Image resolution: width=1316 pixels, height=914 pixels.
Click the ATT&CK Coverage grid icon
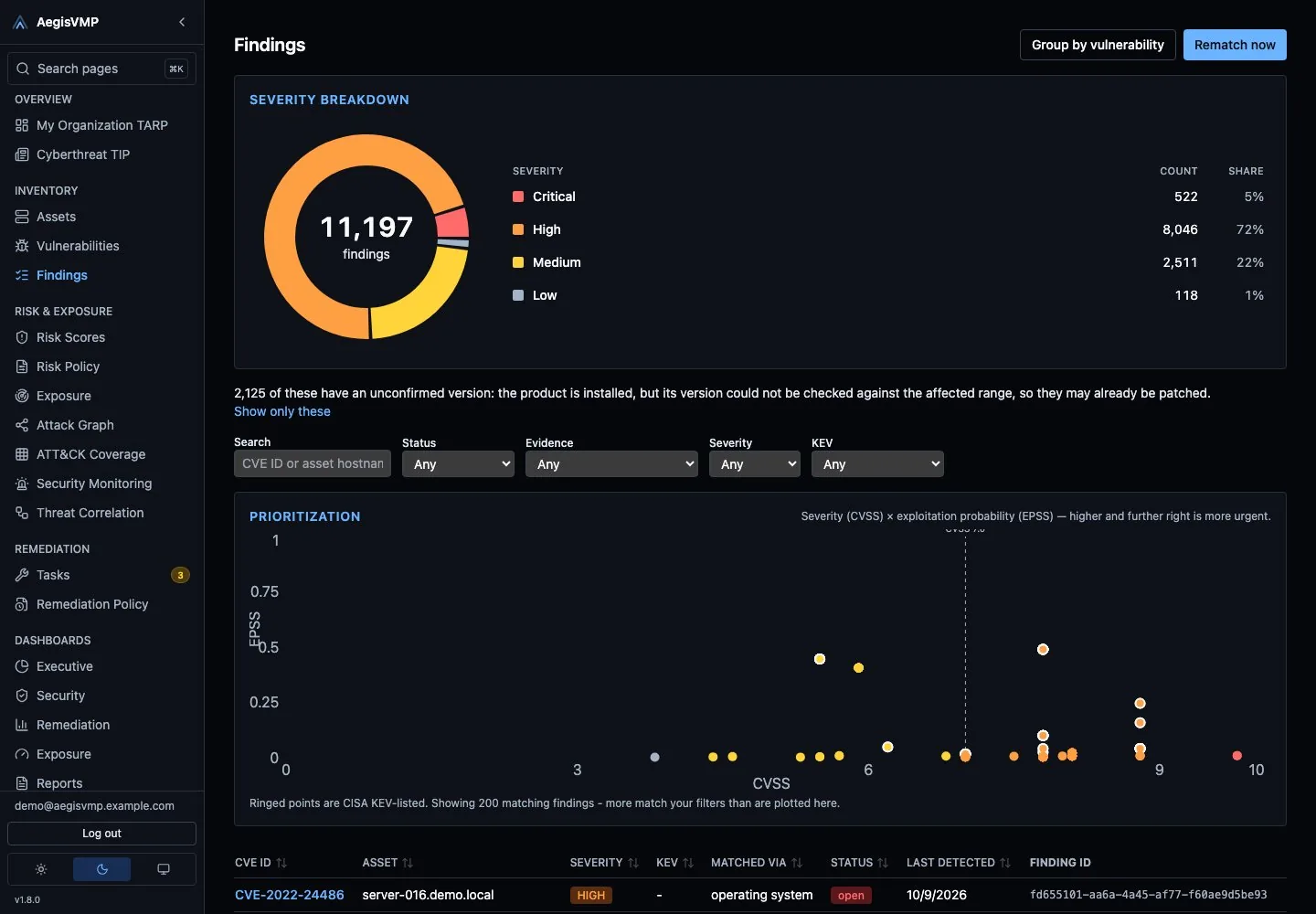click(x=22, y=454)
